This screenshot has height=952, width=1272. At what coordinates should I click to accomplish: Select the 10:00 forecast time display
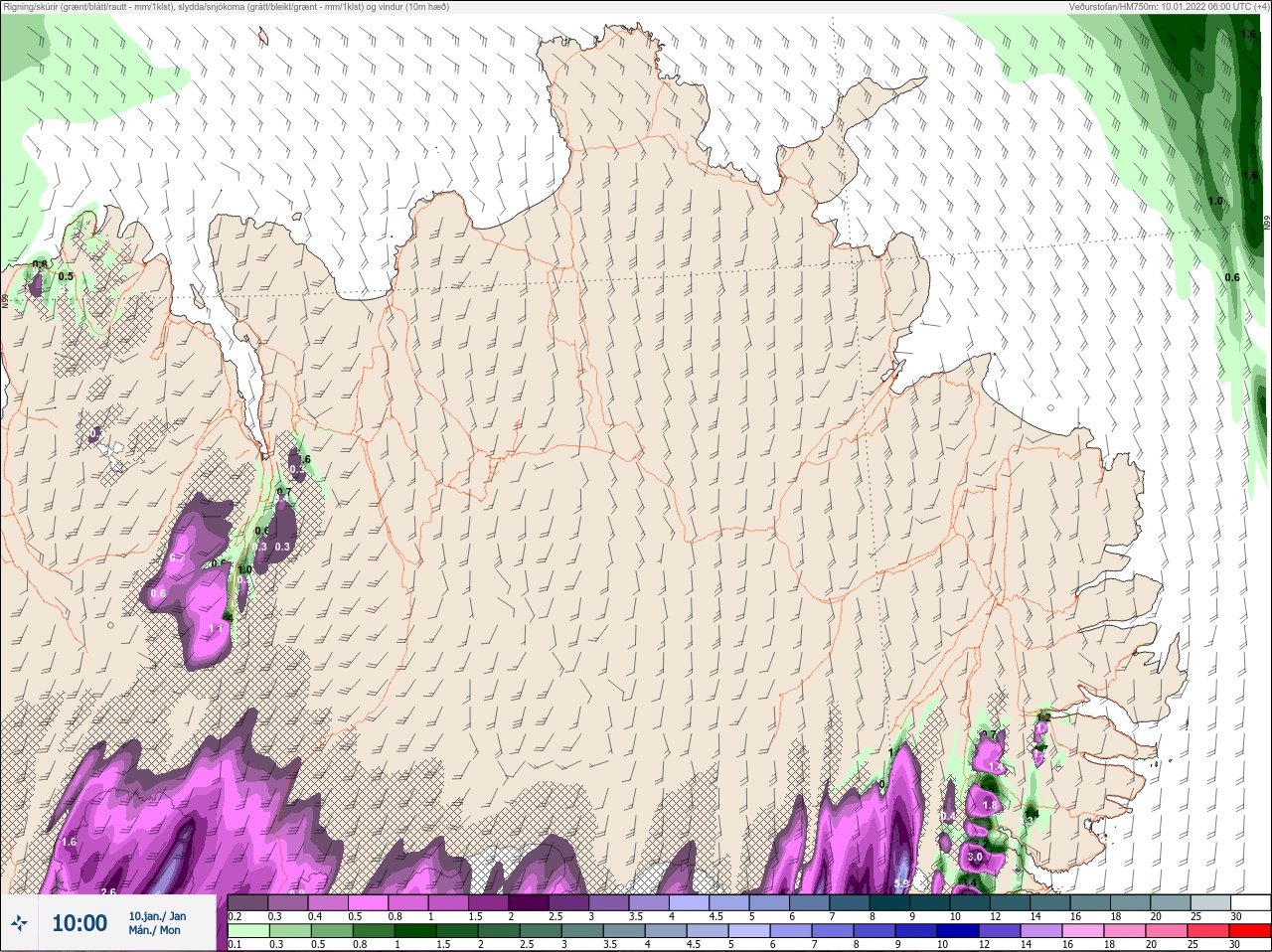[x=79, y=923]
